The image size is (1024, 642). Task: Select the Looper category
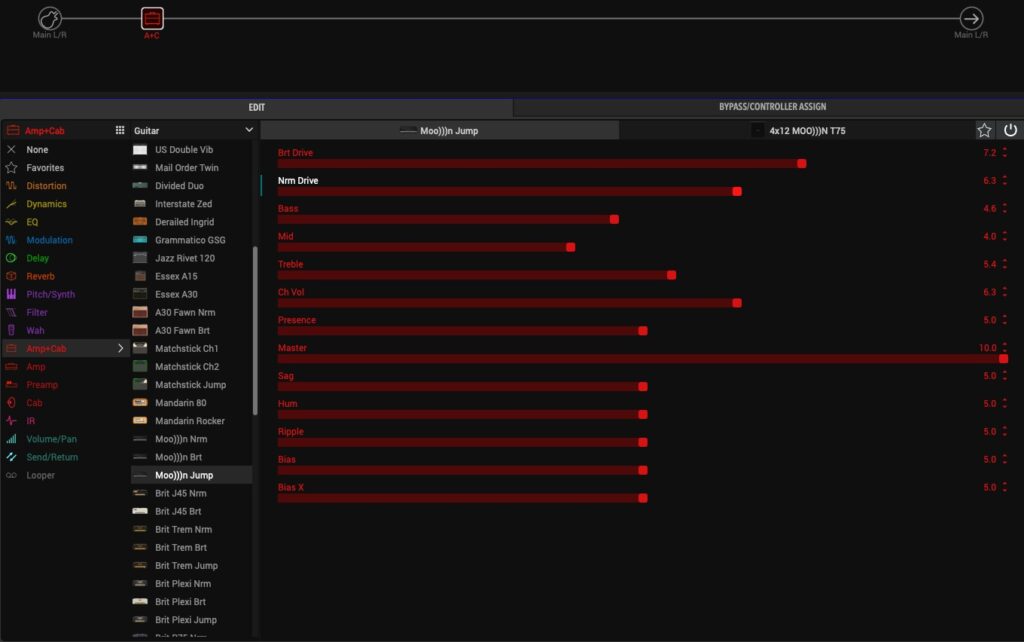point(40,475)
